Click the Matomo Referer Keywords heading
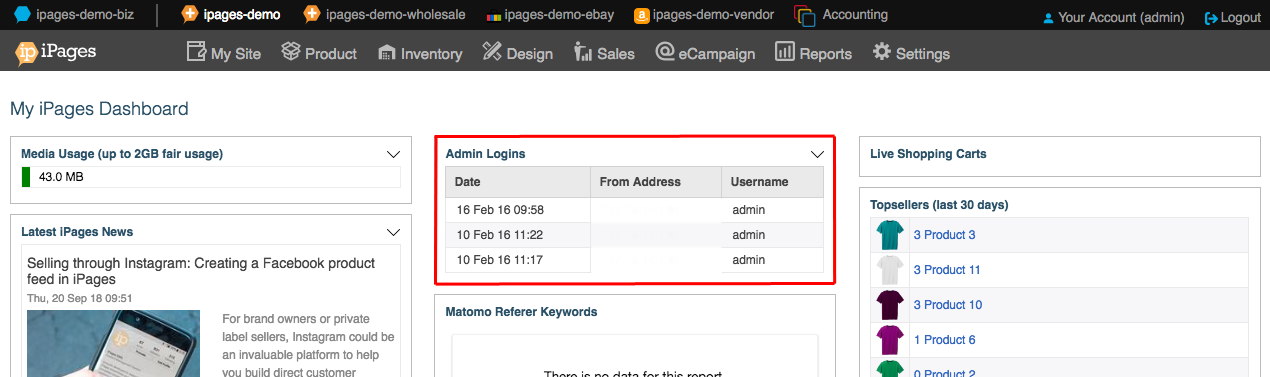Viewport: 1270px width, 377px height. (521, 312)
